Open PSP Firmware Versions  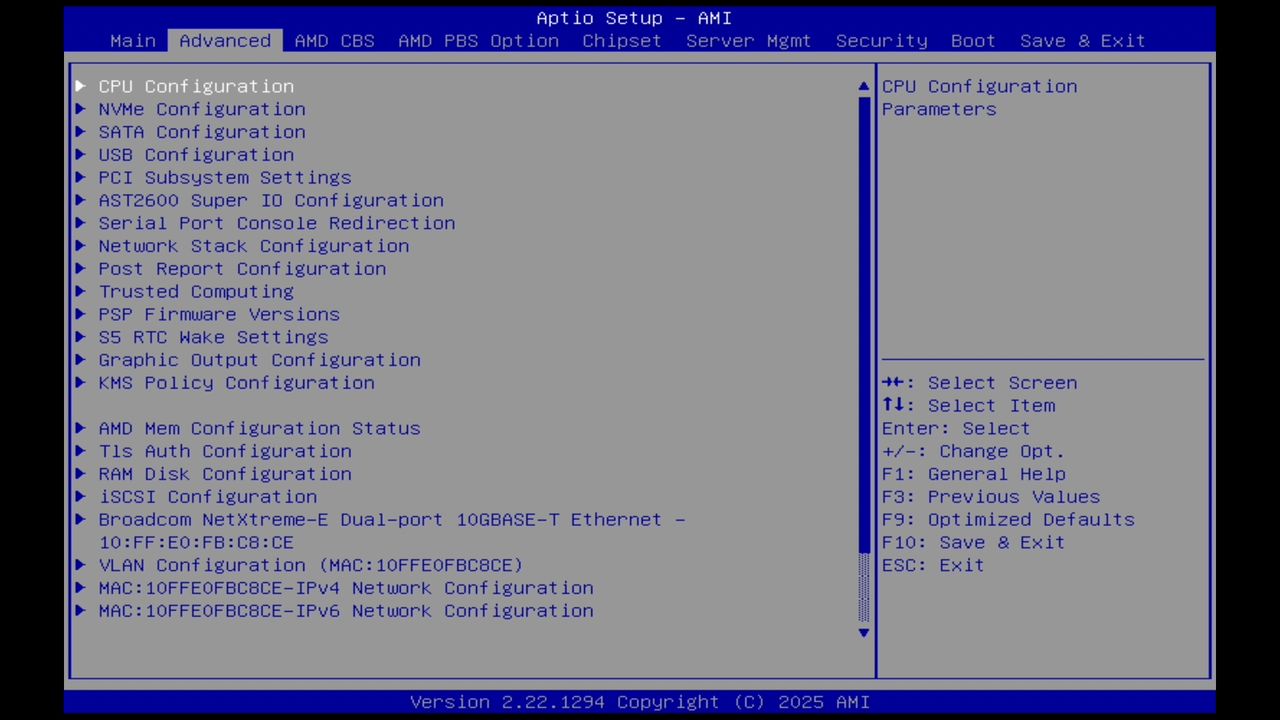click(219, 314)
